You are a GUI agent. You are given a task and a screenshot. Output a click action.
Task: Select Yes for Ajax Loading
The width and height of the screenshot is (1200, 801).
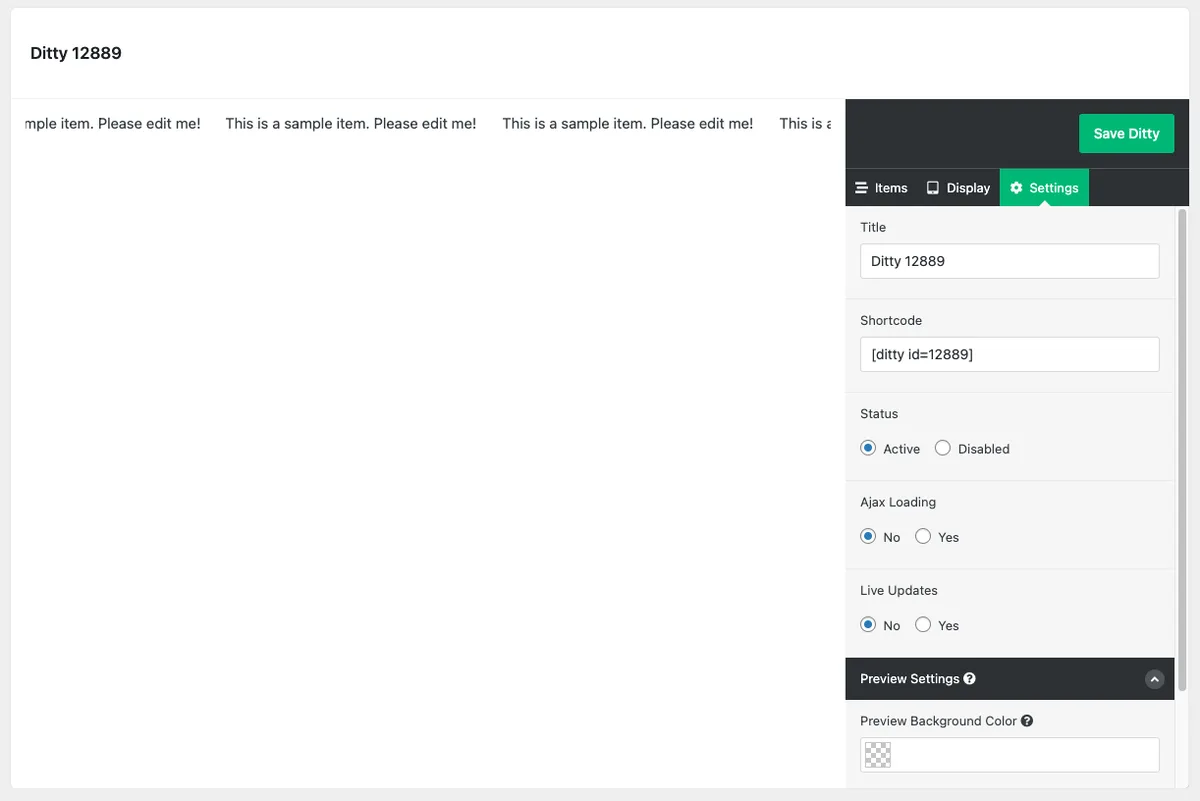point(923,536)
